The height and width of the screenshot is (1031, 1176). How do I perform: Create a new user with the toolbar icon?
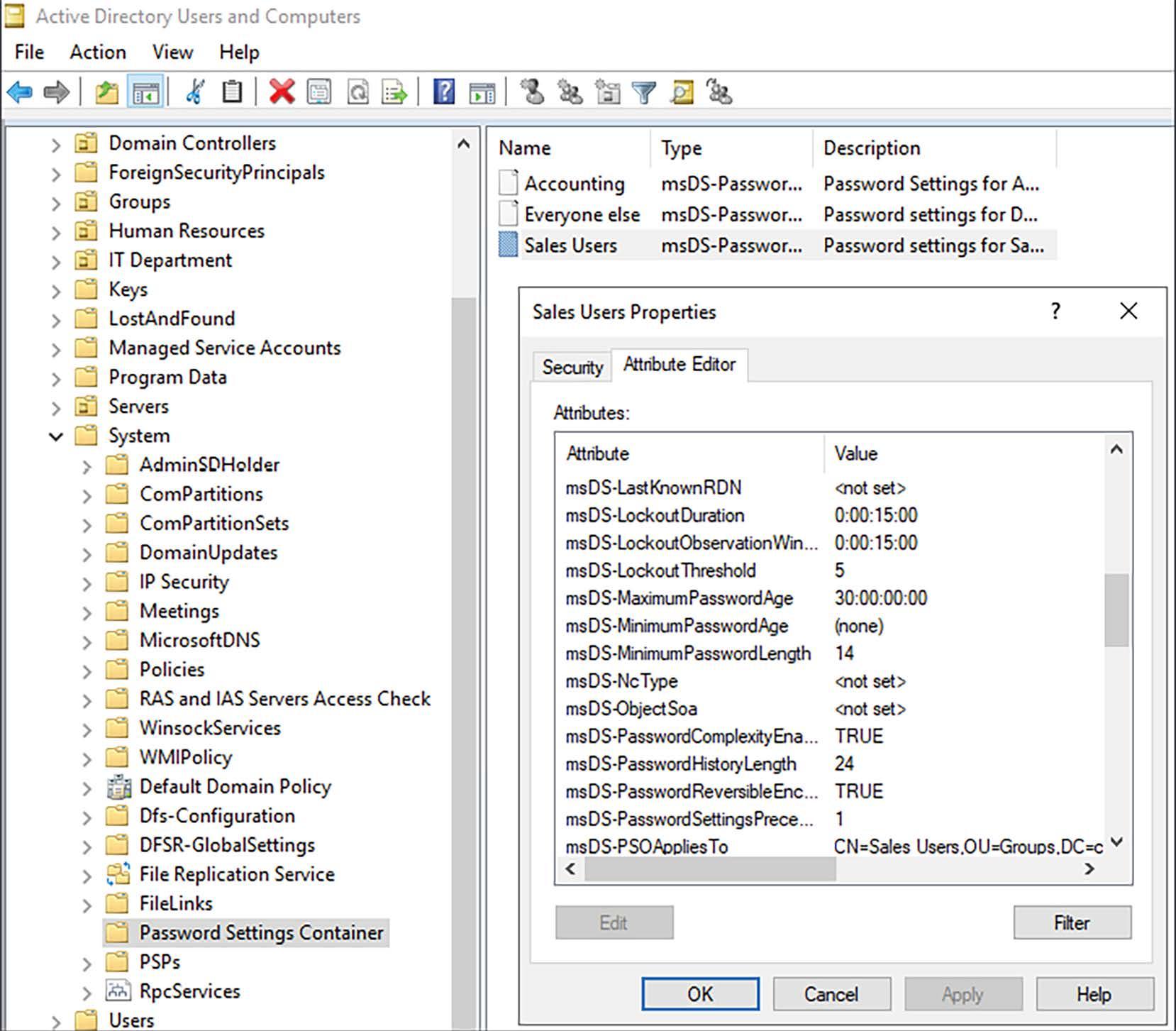click(x=532, y=92)
